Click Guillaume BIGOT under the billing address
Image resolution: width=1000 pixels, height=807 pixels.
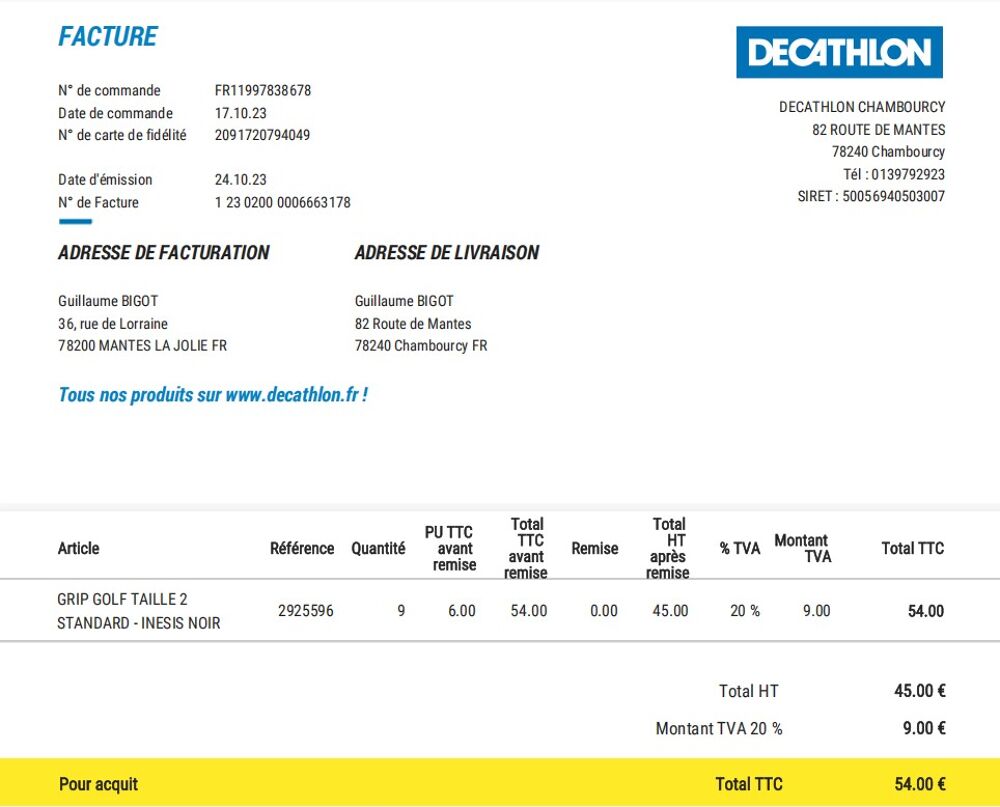pos(108,301)
